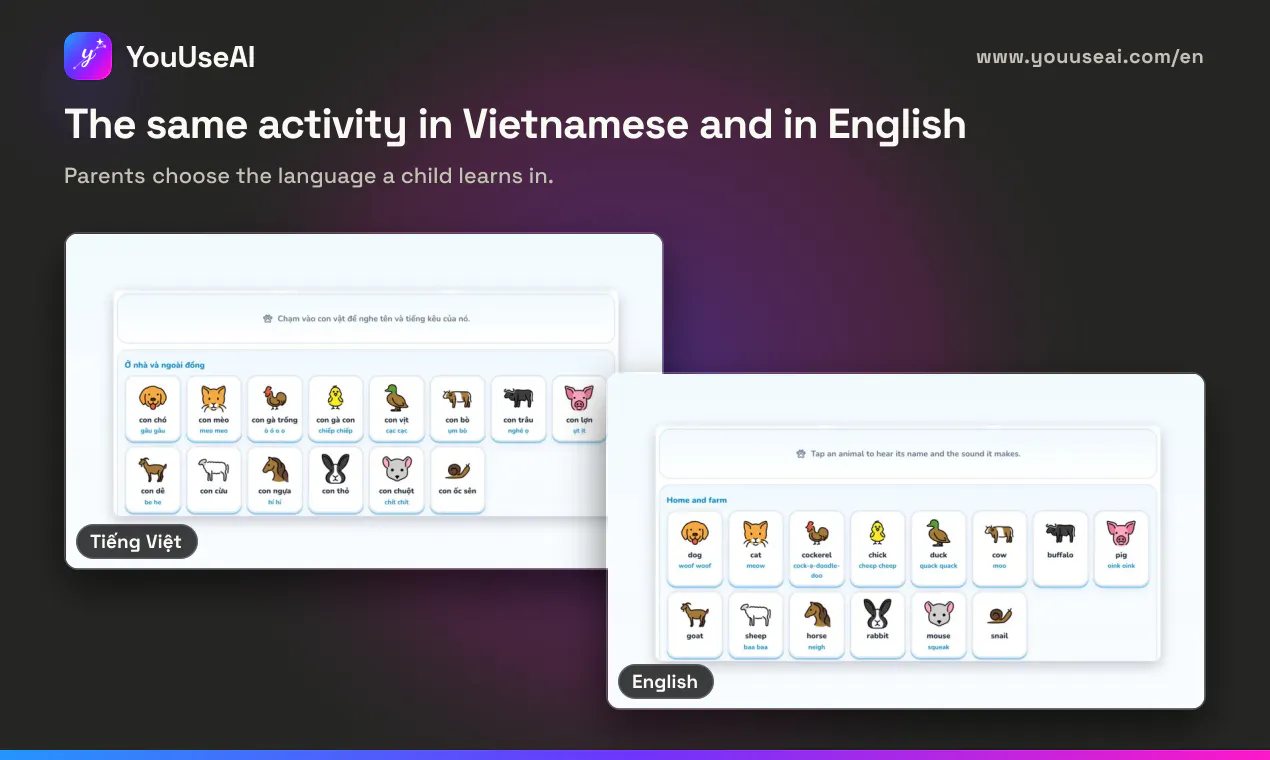Choose the 'con chuột' mouse card
Screen dimensions: 1270x760
tap(397, 480)
